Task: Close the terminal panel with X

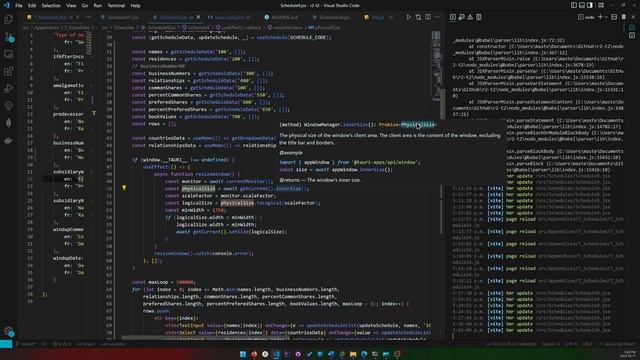Action: point(633,17)
